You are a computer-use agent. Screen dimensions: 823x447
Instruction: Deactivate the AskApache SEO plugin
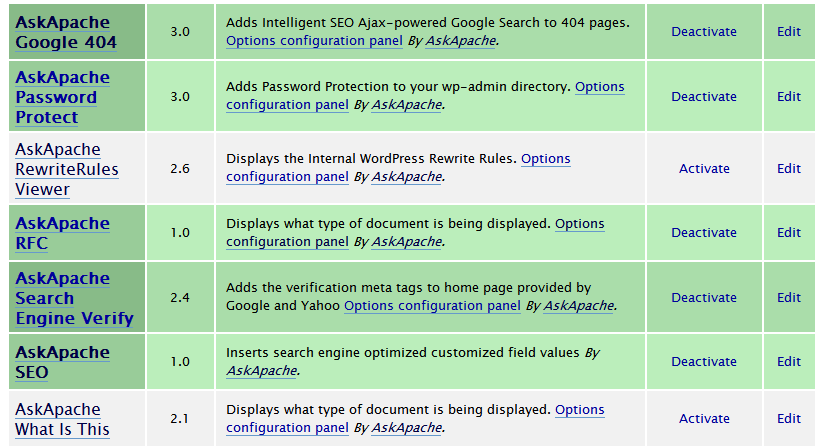(704, 361)
